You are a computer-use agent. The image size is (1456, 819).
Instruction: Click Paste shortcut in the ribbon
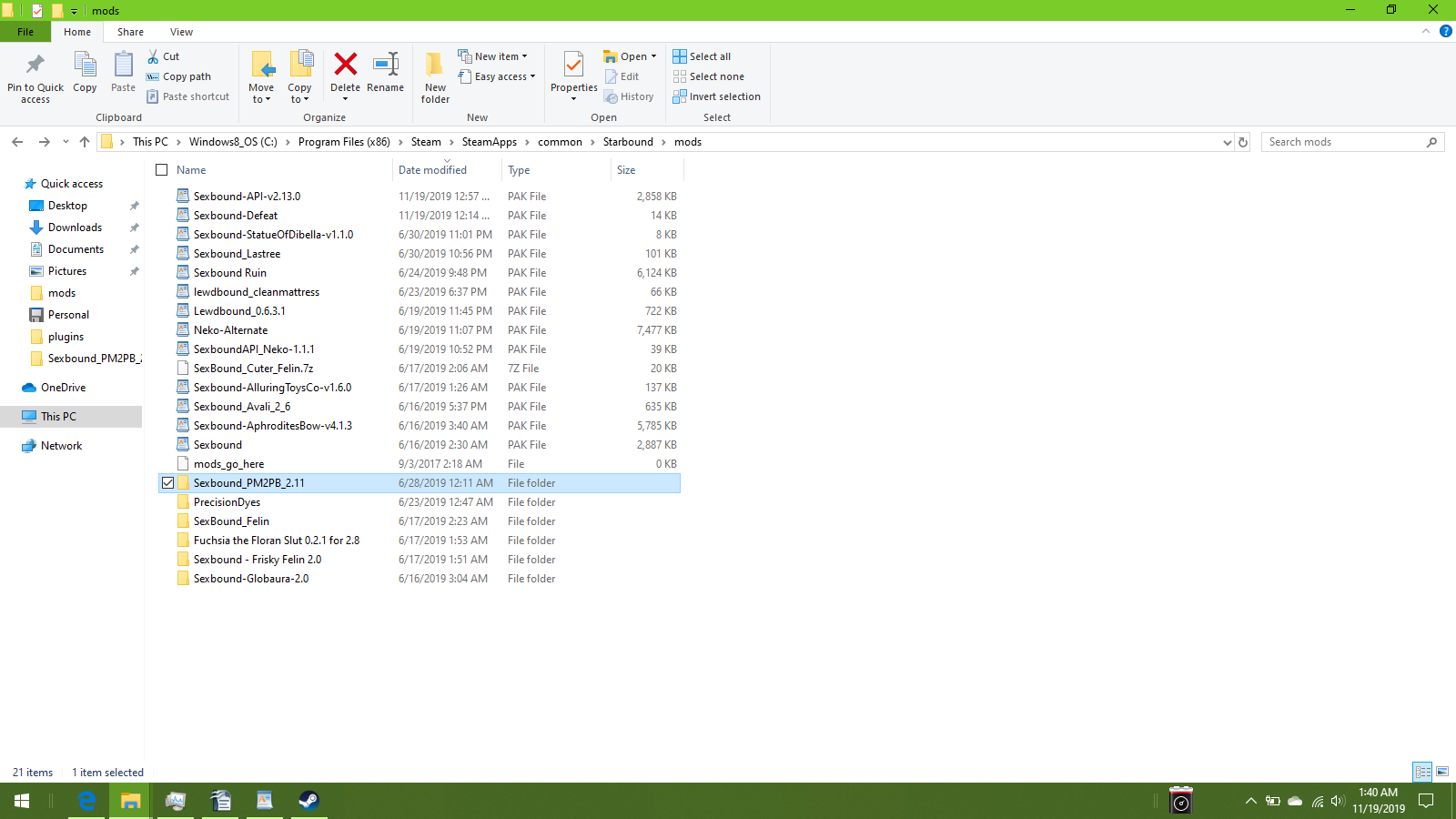[188, 96]
